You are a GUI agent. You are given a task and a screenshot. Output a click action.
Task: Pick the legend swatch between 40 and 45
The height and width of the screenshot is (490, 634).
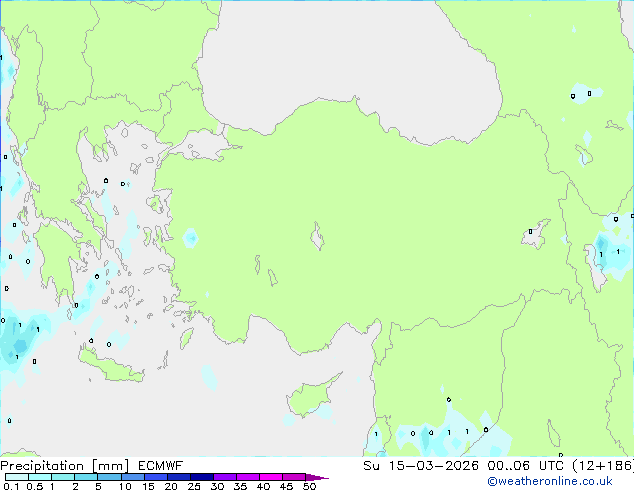271,477
